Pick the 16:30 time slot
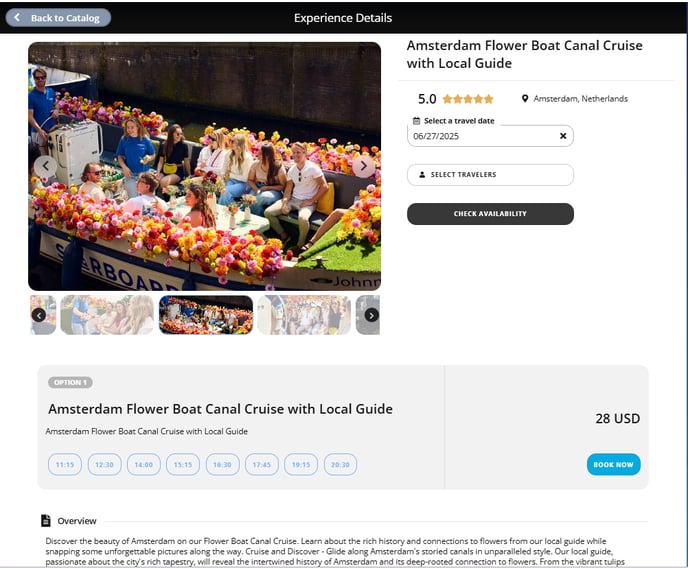 (222, 464)
